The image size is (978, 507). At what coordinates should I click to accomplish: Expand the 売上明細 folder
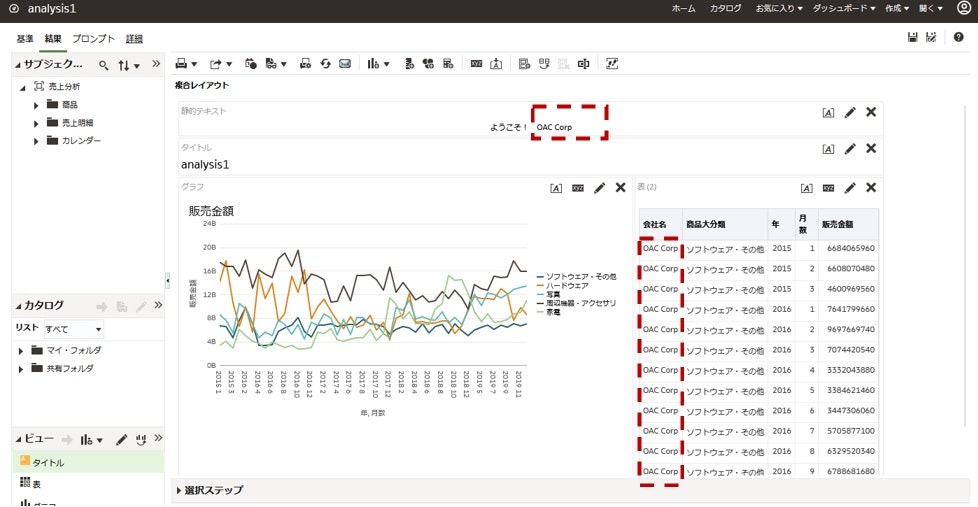click(36, 123)
